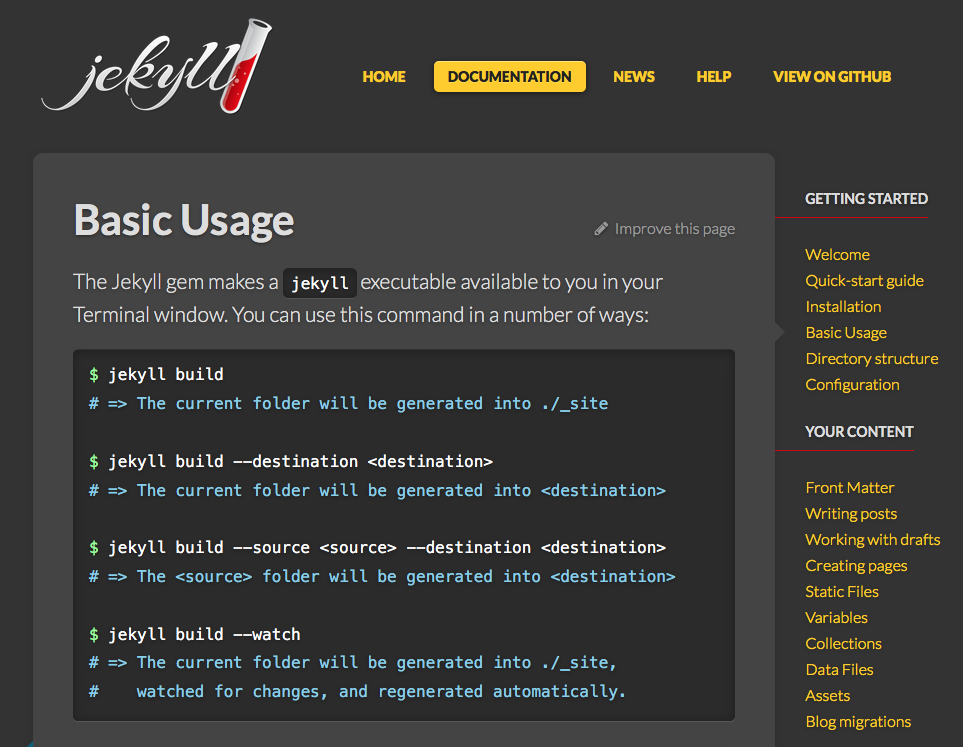Navigate to Creating pages
The image size is (963, 747).
pyautogui.click(x=856, y=566)
